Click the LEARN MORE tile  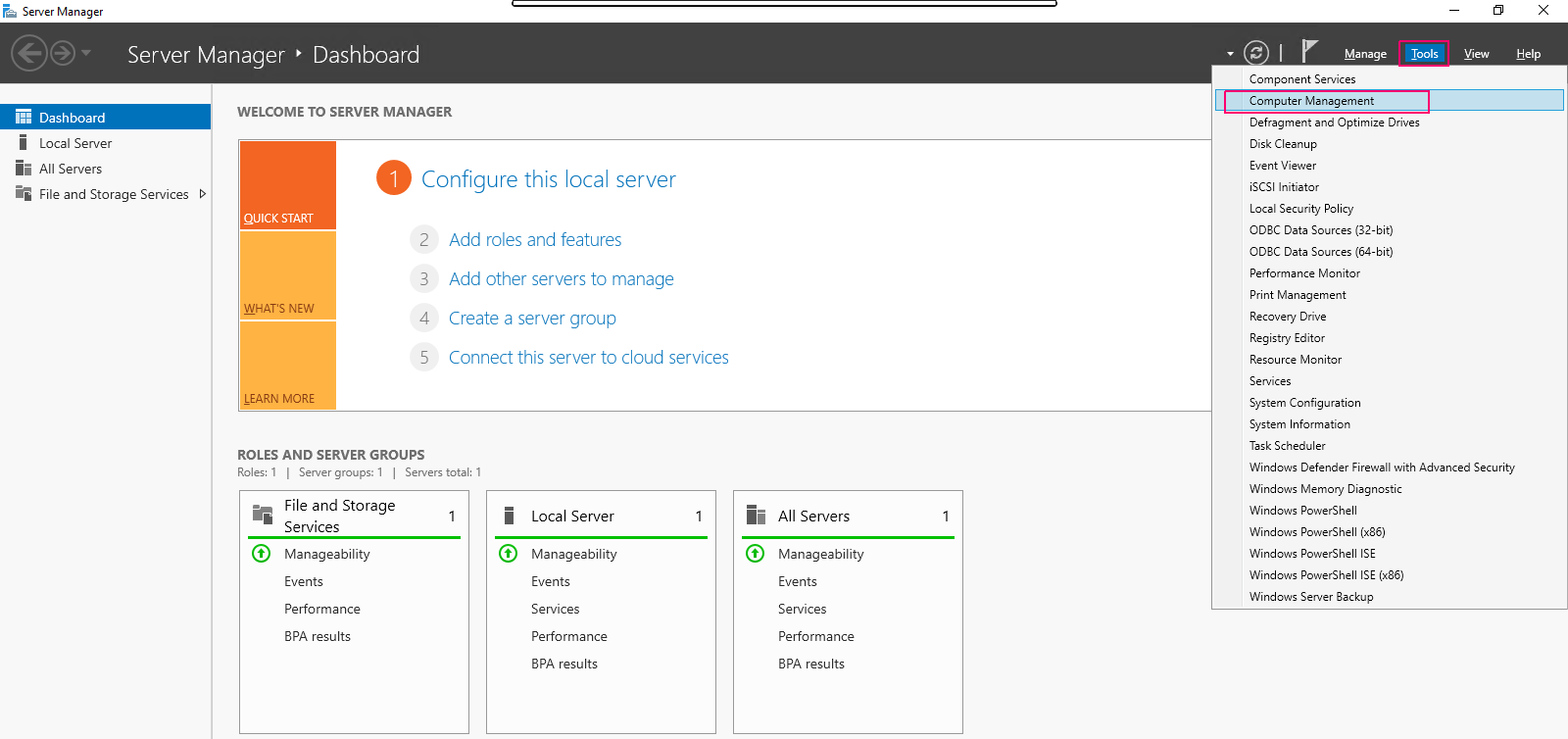tap(288, 365)
